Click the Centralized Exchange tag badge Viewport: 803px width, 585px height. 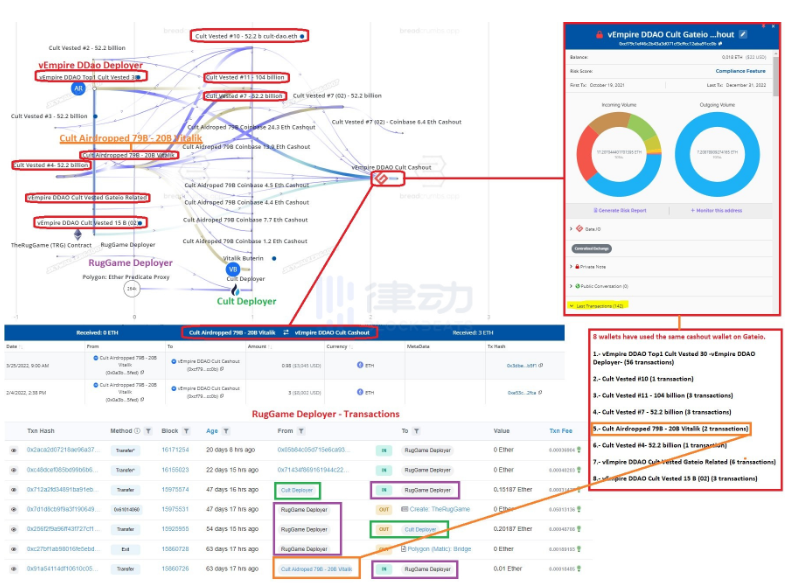pos(591,248)
